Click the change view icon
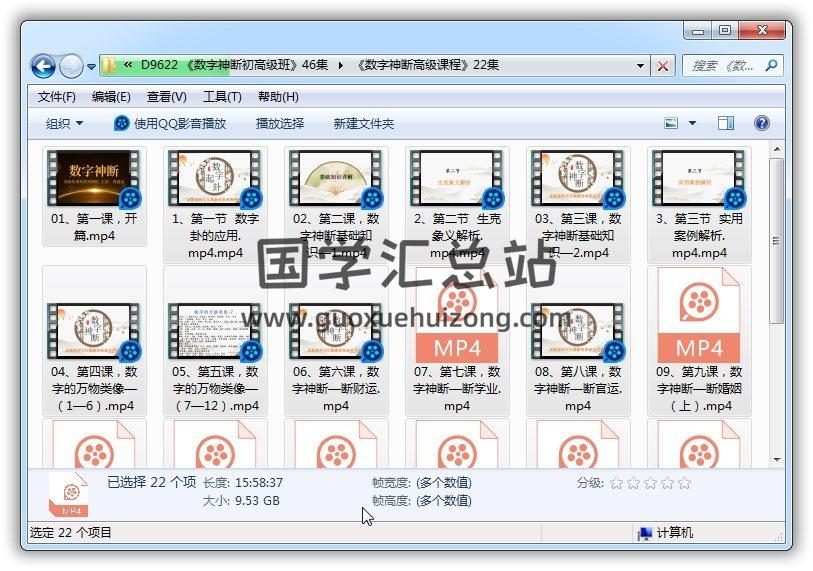The image size is (813, 571). 672,123
